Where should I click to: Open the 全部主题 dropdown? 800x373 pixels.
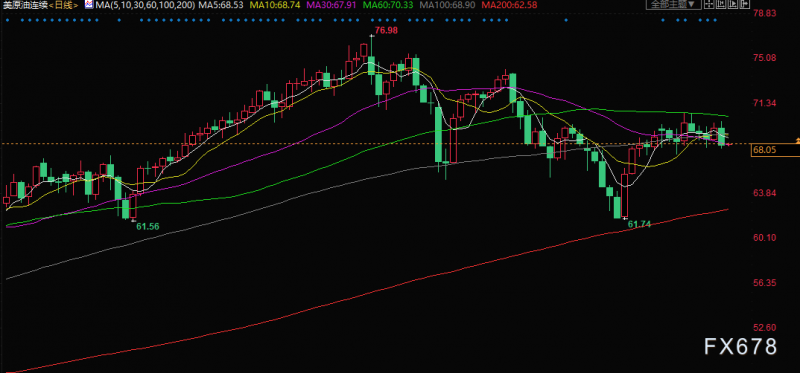click(673, 4)
